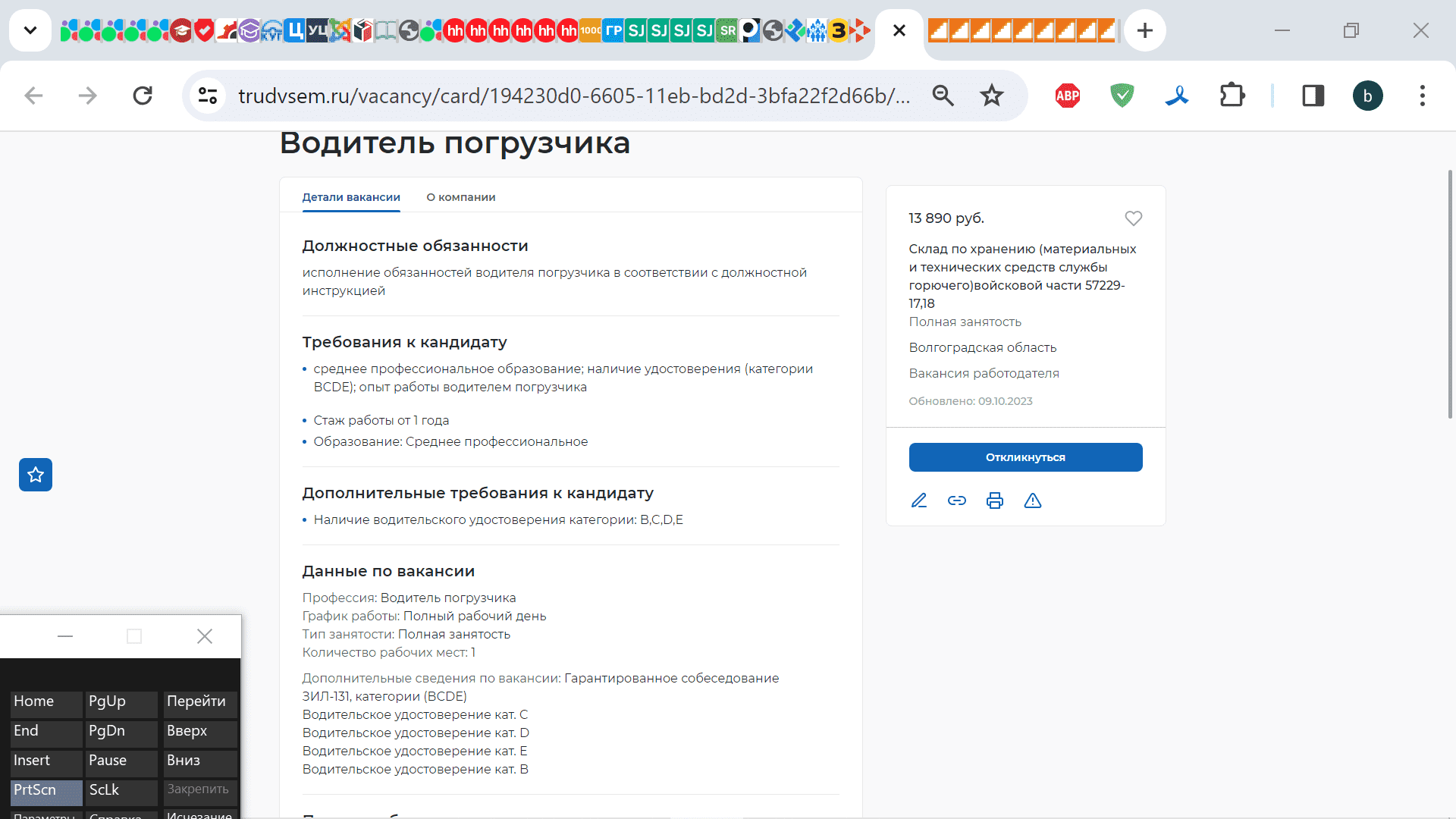Copy vacancy link via chain icon
1456x819 pixels.
956,500
